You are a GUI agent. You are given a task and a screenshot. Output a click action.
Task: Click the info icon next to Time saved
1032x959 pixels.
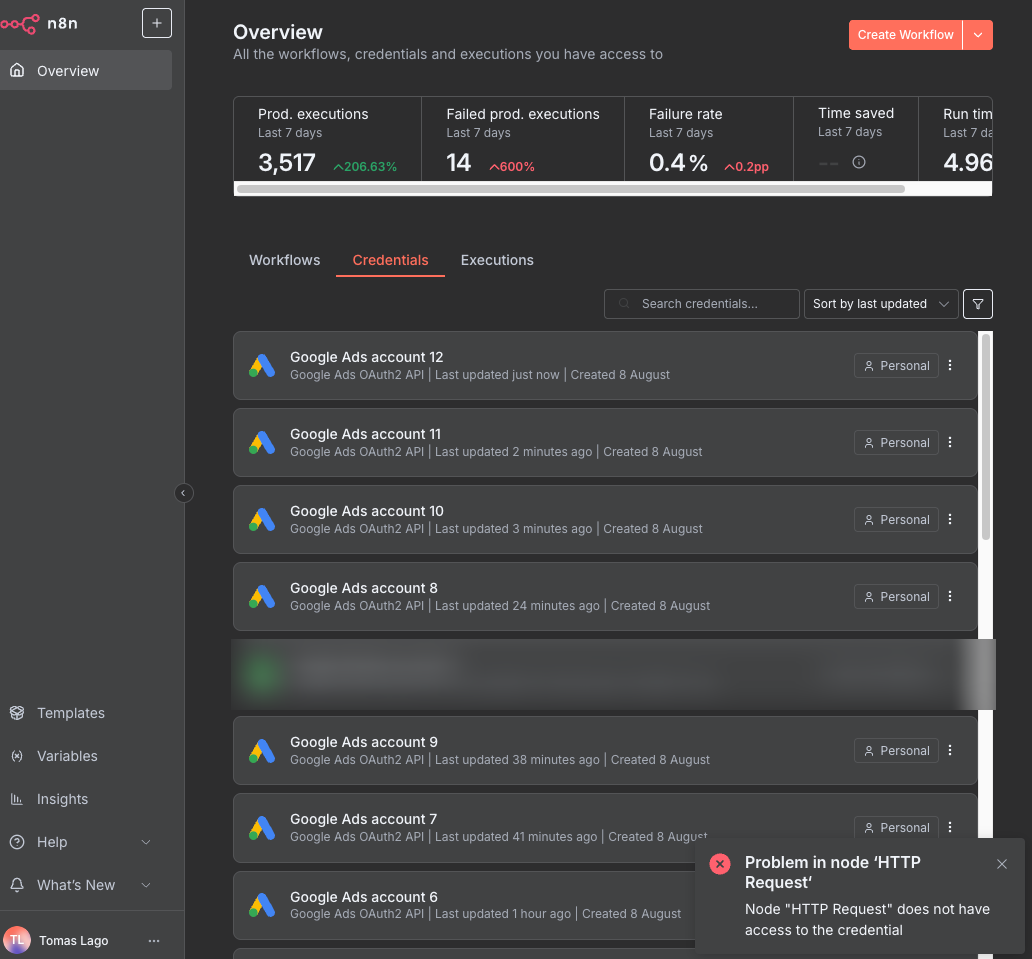(858, 161)
